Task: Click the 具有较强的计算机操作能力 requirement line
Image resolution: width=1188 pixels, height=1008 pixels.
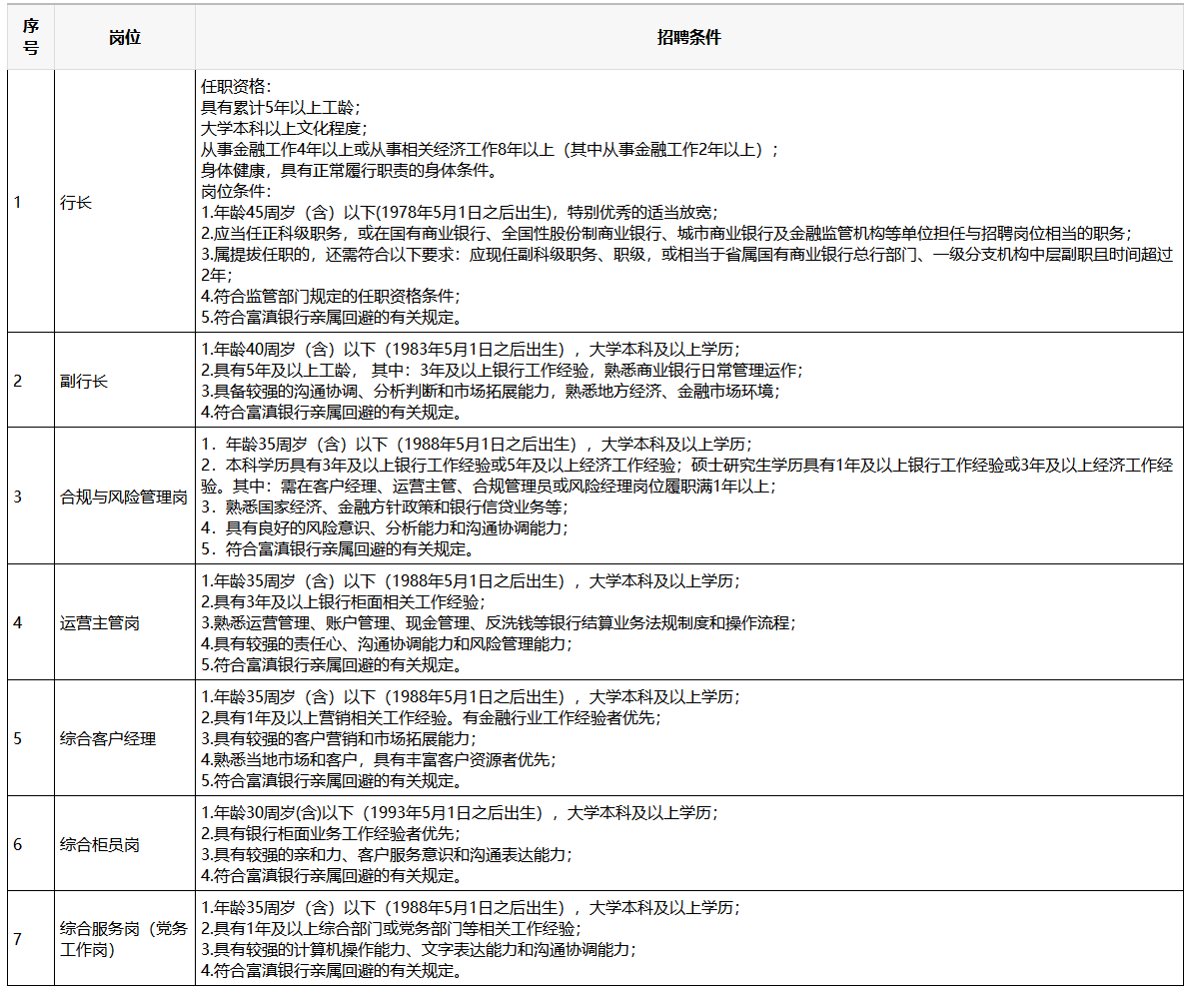Action: (x=418, y=950)
